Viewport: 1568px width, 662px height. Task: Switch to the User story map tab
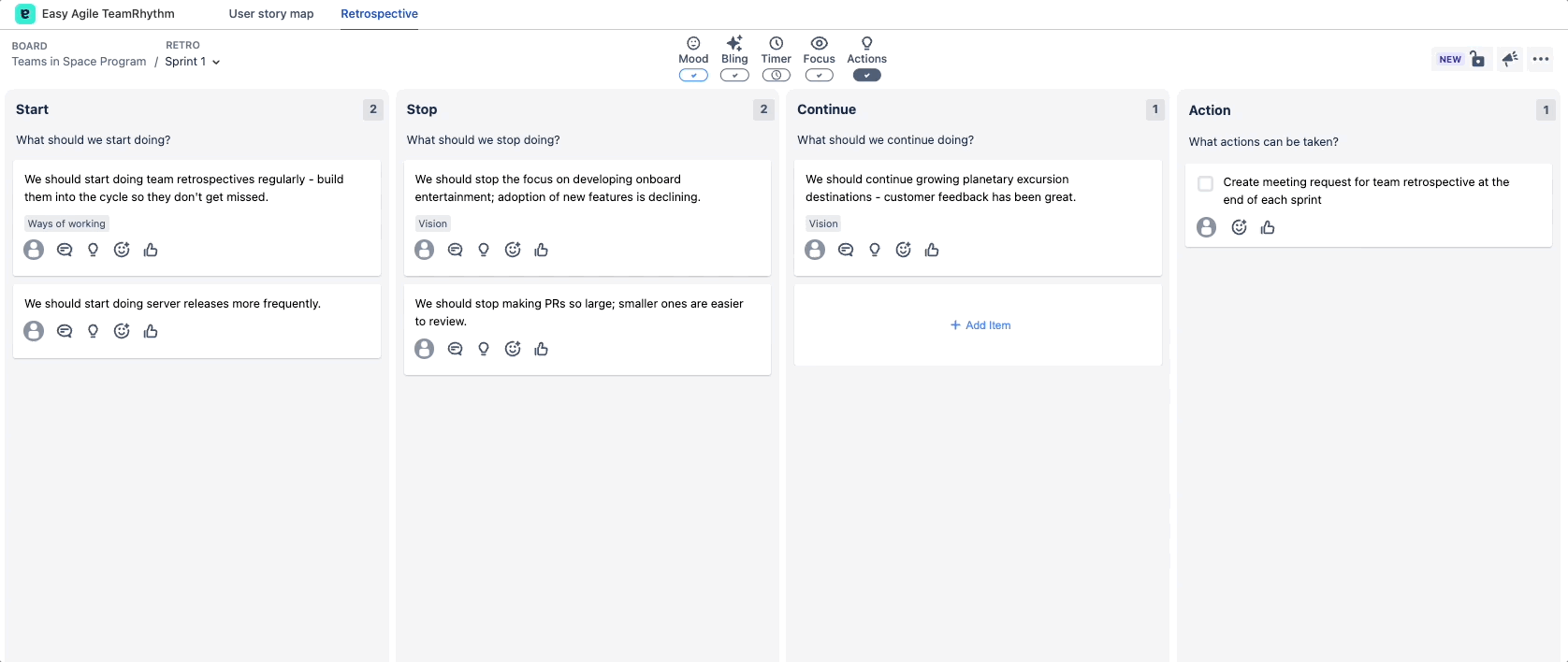click(271, 14)
